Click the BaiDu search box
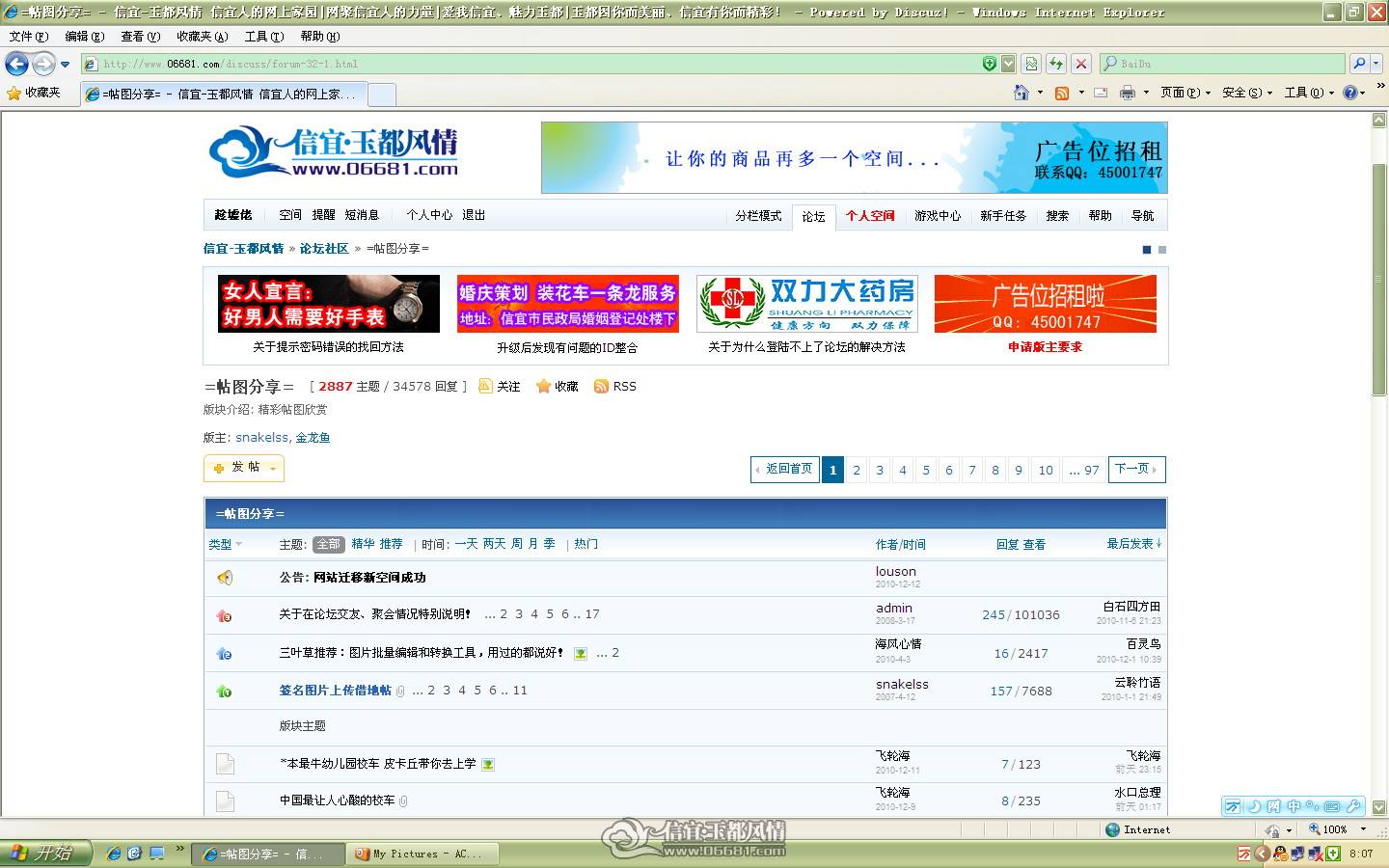The image size is (1389, 868). (x=1222, y=64)
